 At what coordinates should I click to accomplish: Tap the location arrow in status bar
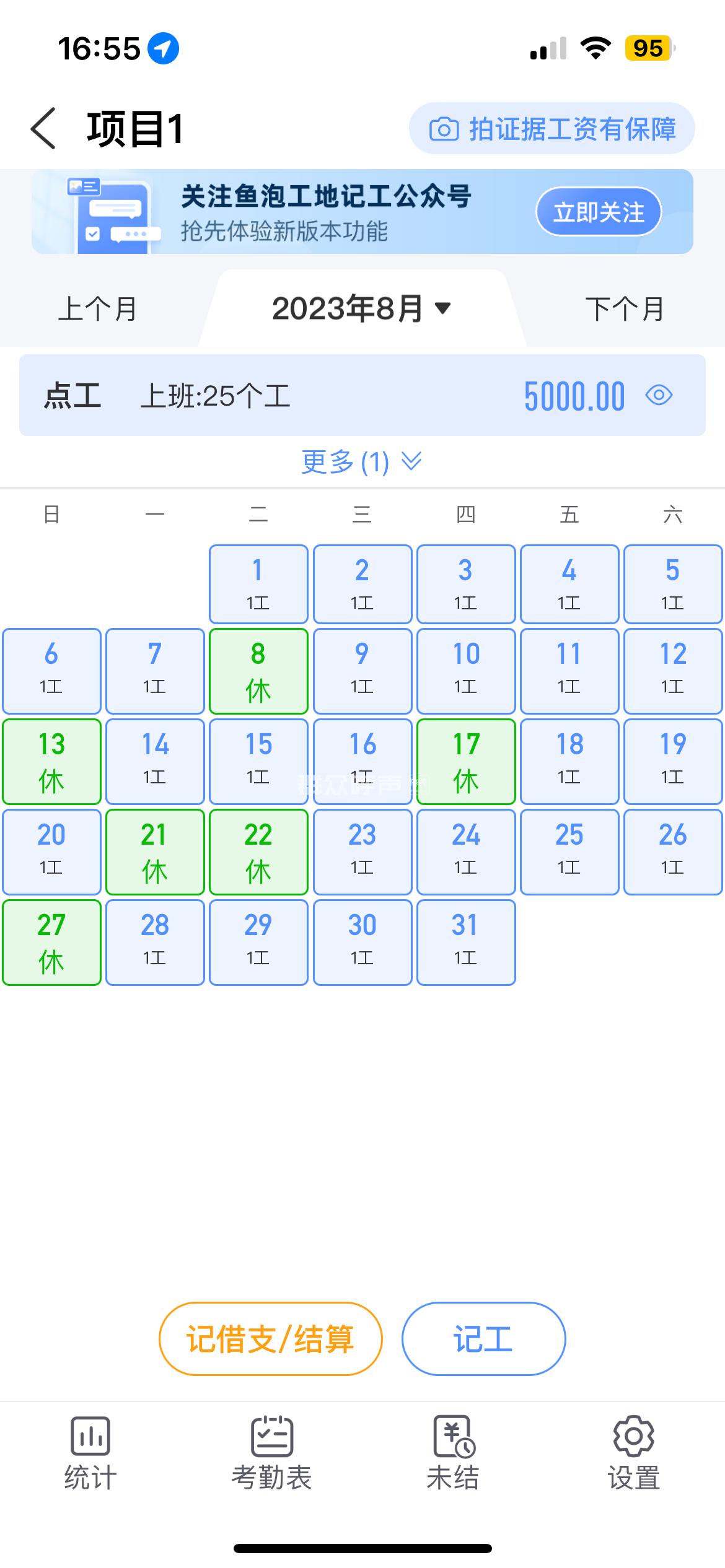(x=163, y=48)
